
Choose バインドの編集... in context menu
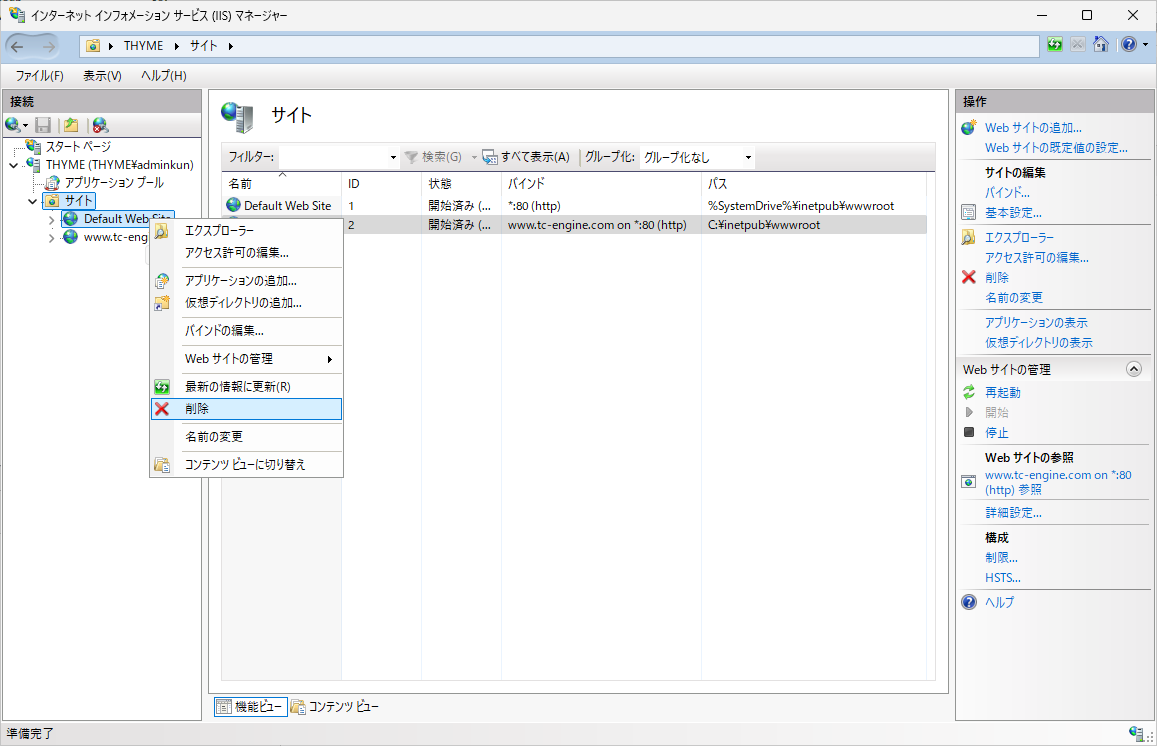(x=246, y=331)
